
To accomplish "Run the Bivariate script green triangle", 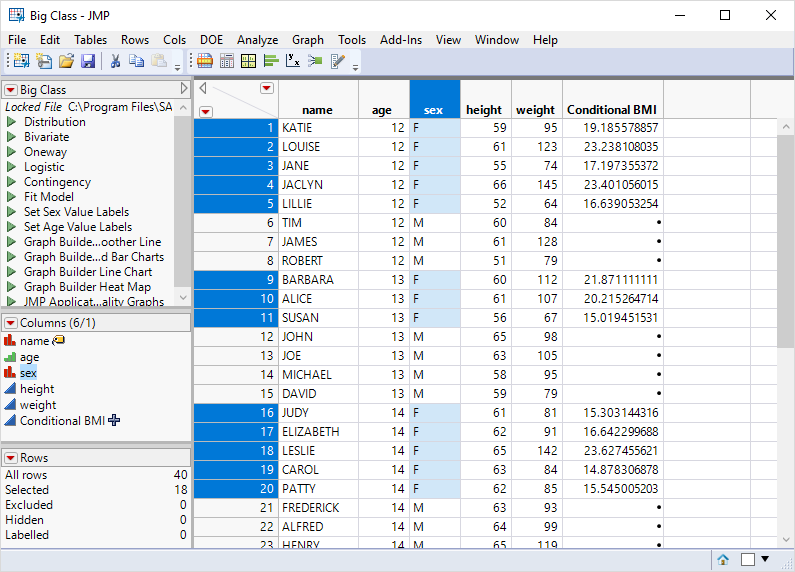I will click(x=11, y=137).
